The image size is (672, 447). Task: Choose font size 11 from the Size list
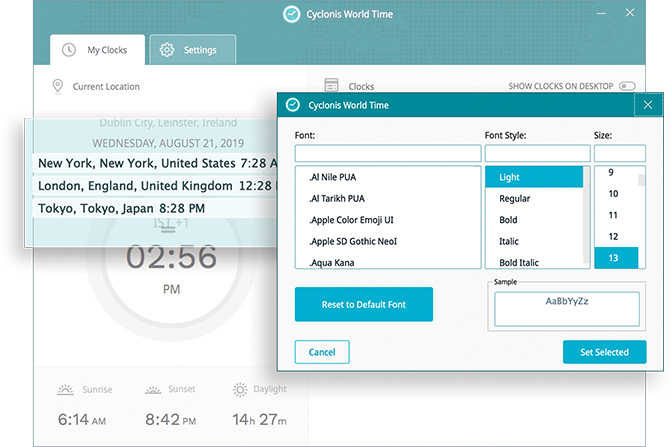614,215
